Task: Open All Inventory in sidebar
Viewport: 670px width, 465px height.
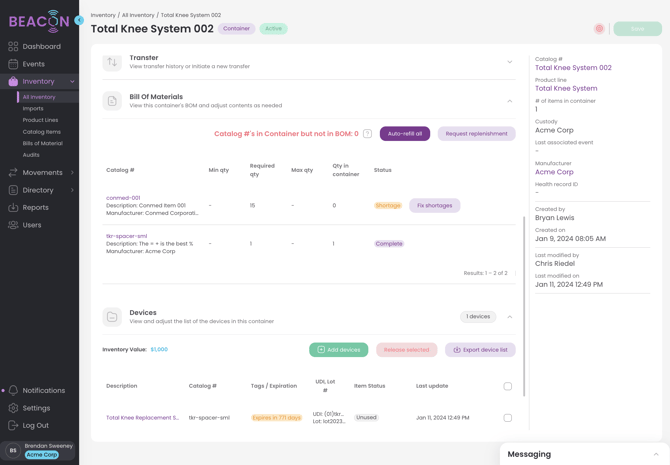Action: [x=39, y=97]
